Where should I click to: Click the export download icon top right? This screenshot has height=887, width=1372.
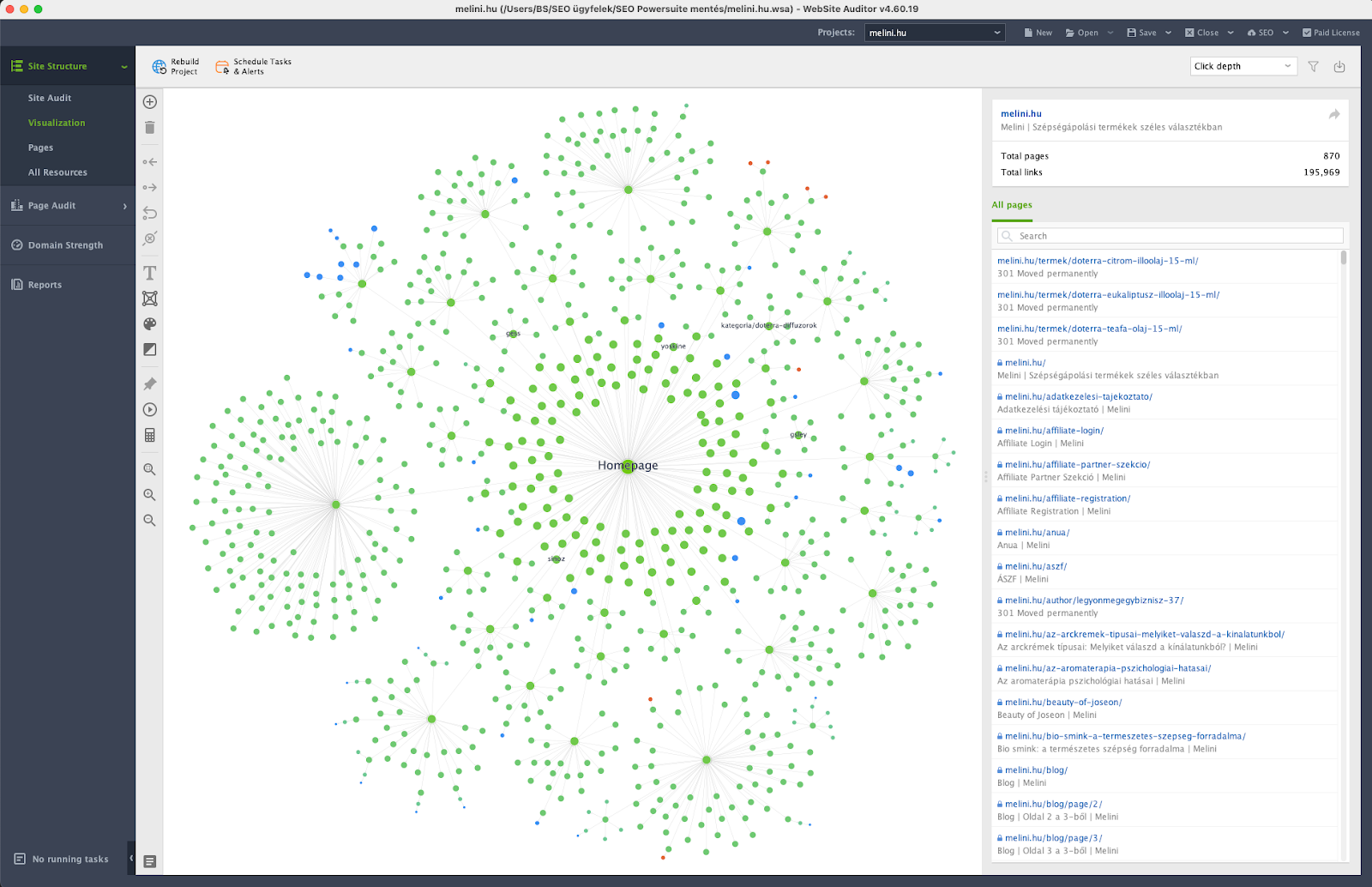[1339, 66]
